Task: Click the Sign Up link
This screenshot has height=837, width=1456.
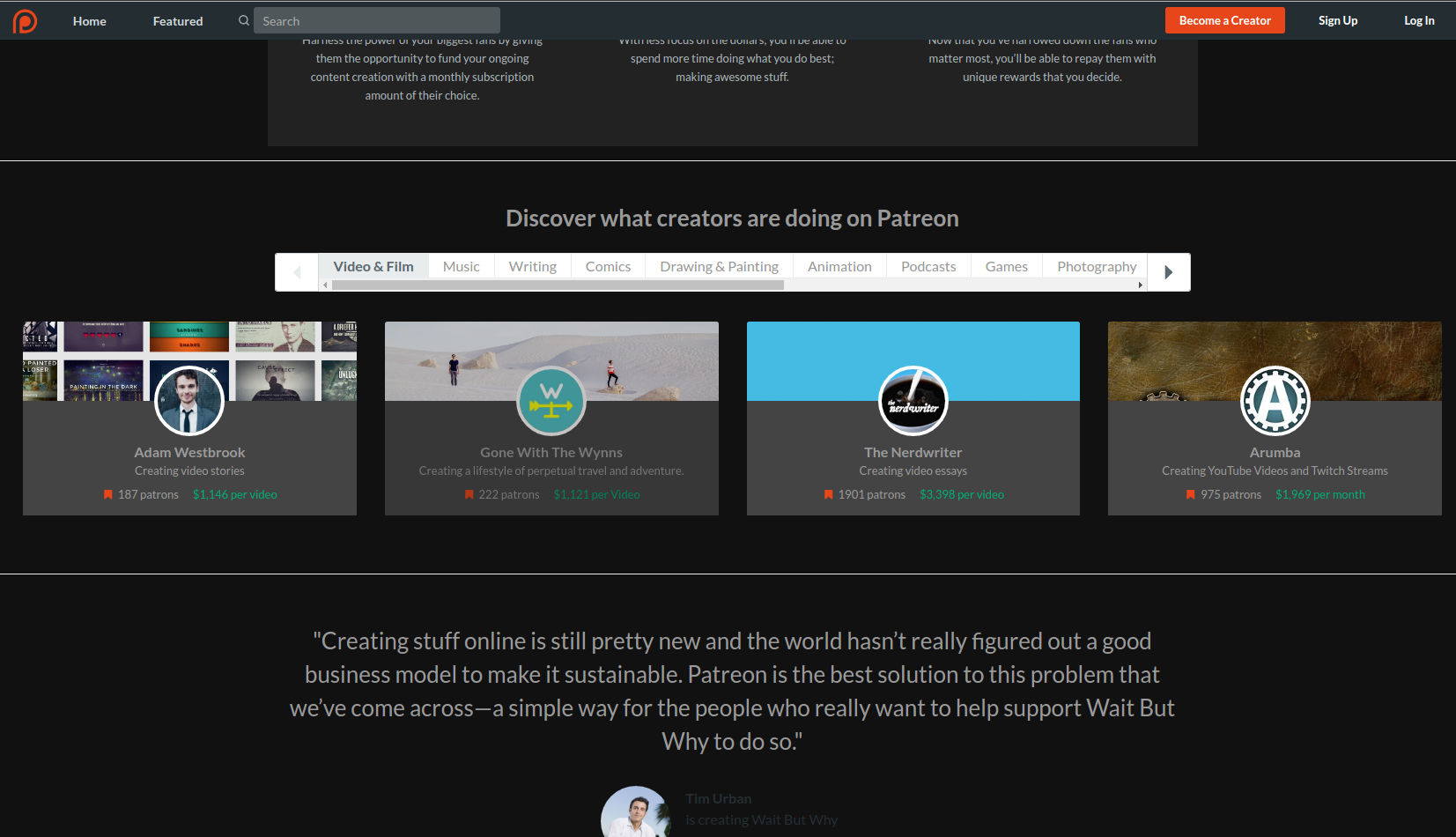Action: click(x=1338, y=20)
